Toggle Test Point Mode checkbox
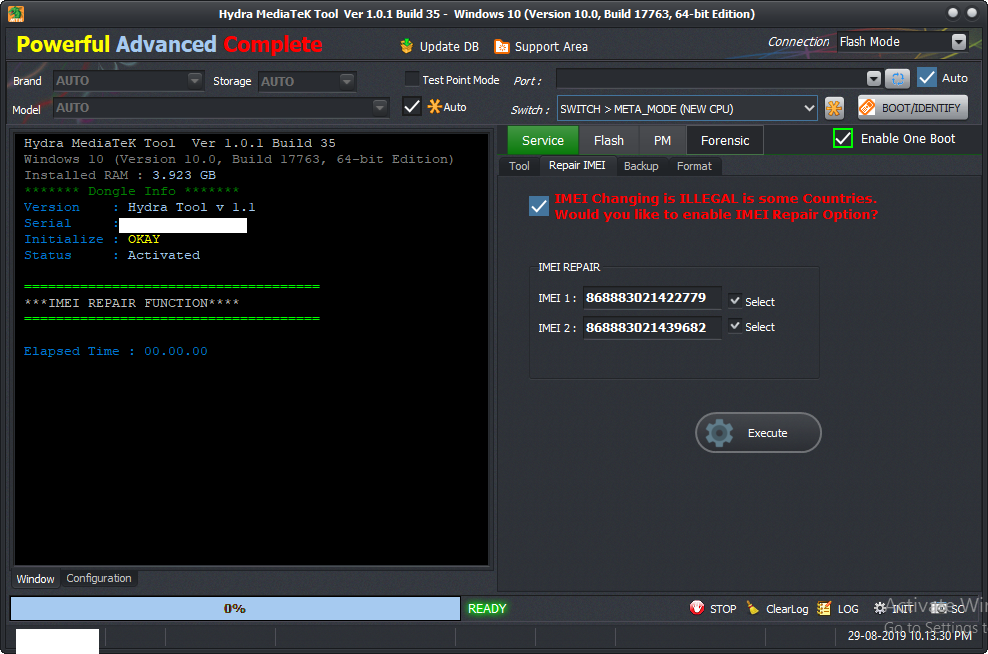Image resolution: width=988 pixels, height=654 pixels. (411, 79)
